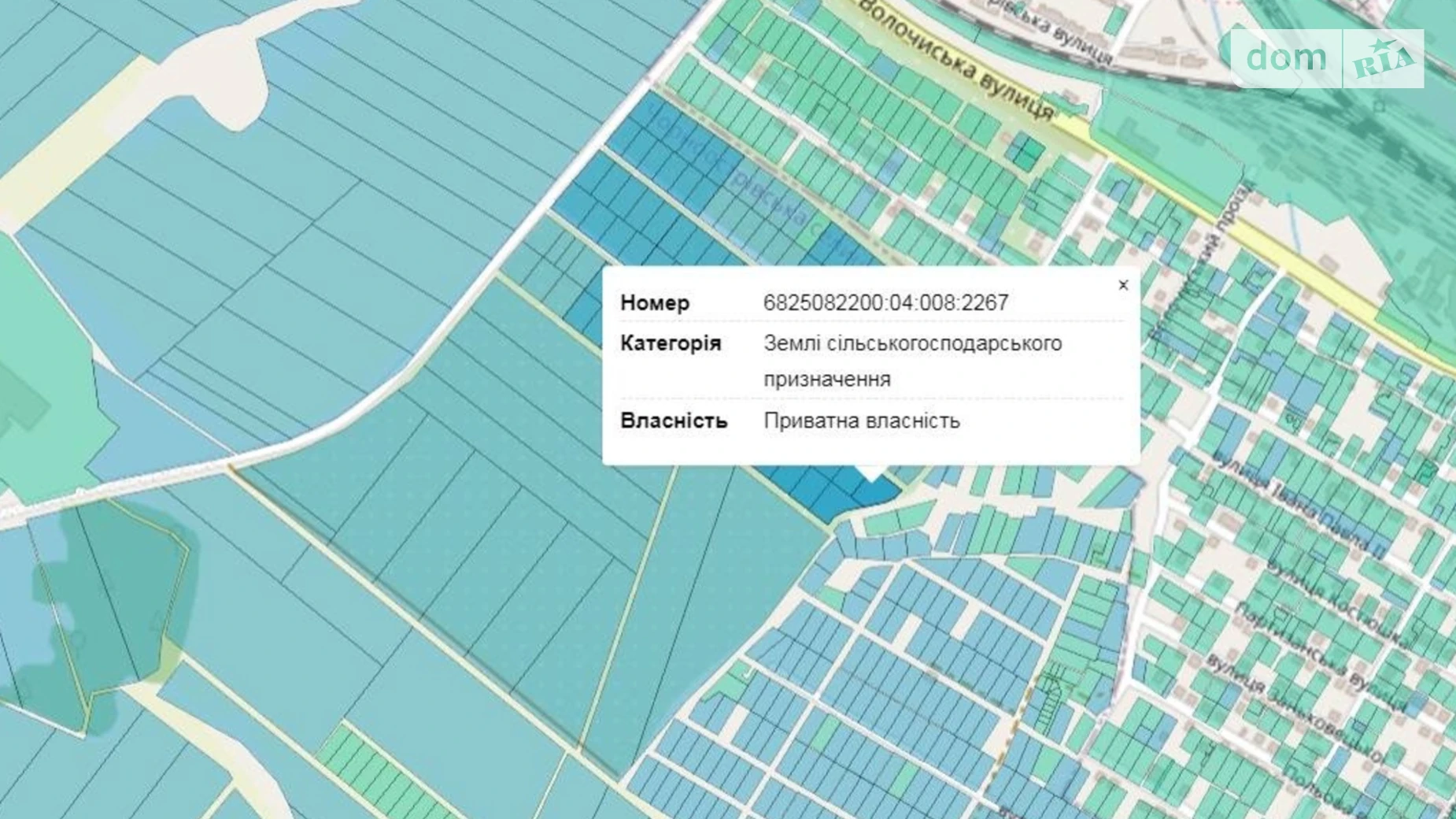The height and width of the screenshot is (819, 1456).
Task: Click the Землі сільськогосподарського призначення text
Action: point(912,361)
